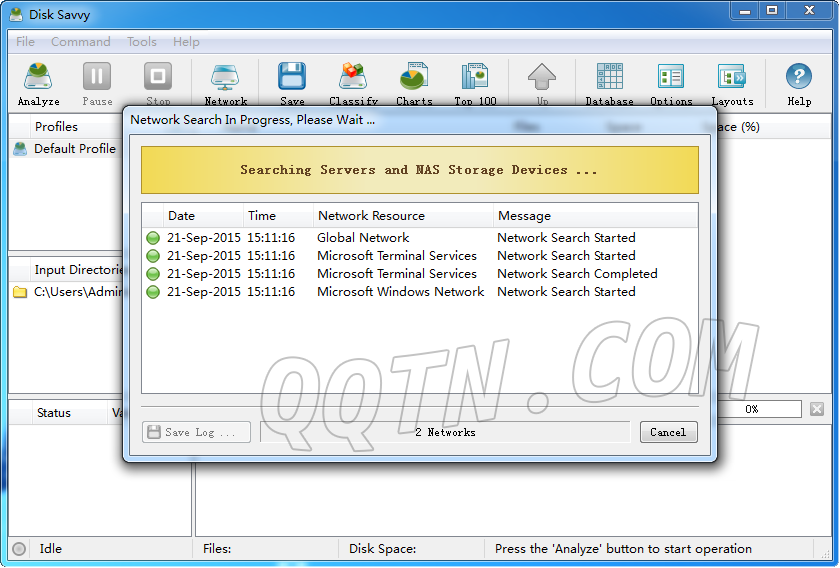The width and height of the screenshot is (840, 568).
Task: Open the Layouts toolbar icon
Action: [x=732, y=82]
